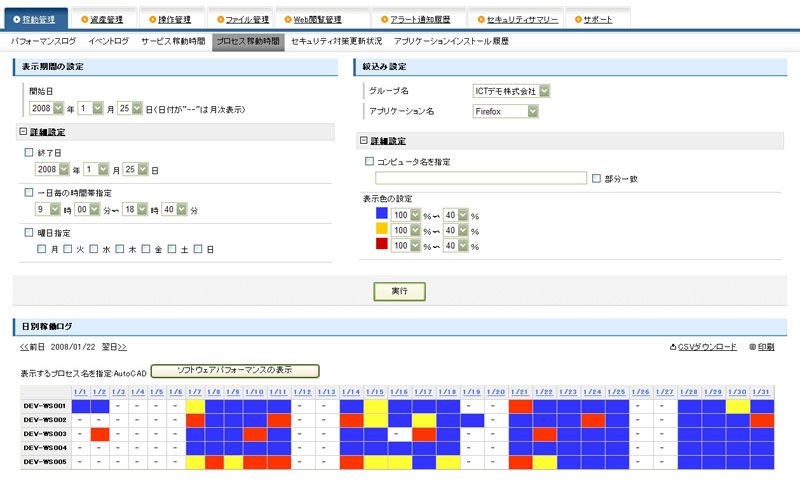Open the 終了日 year dropdown
Image resolution: width=800 pixels, height=492 pixels.
click(x=52, y=169)
